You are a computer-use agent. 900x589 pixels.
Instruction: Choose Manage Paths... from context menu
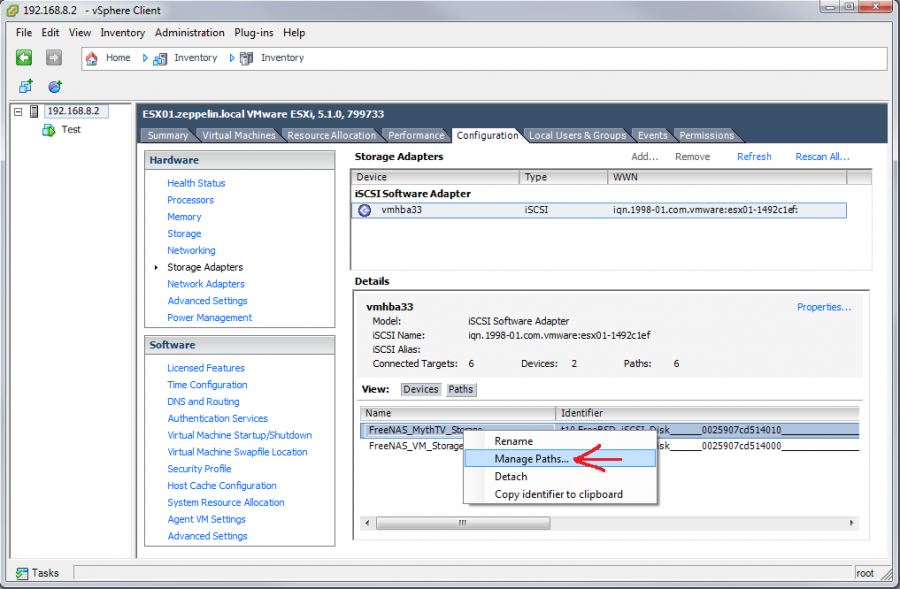click(x=560, y=459)
